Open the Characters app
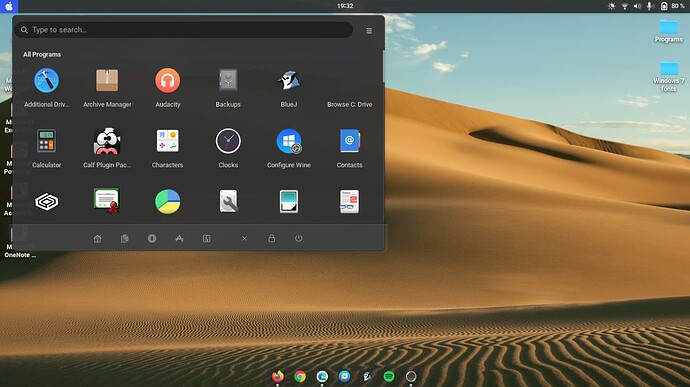690x387 pixels. click(168, 148)
